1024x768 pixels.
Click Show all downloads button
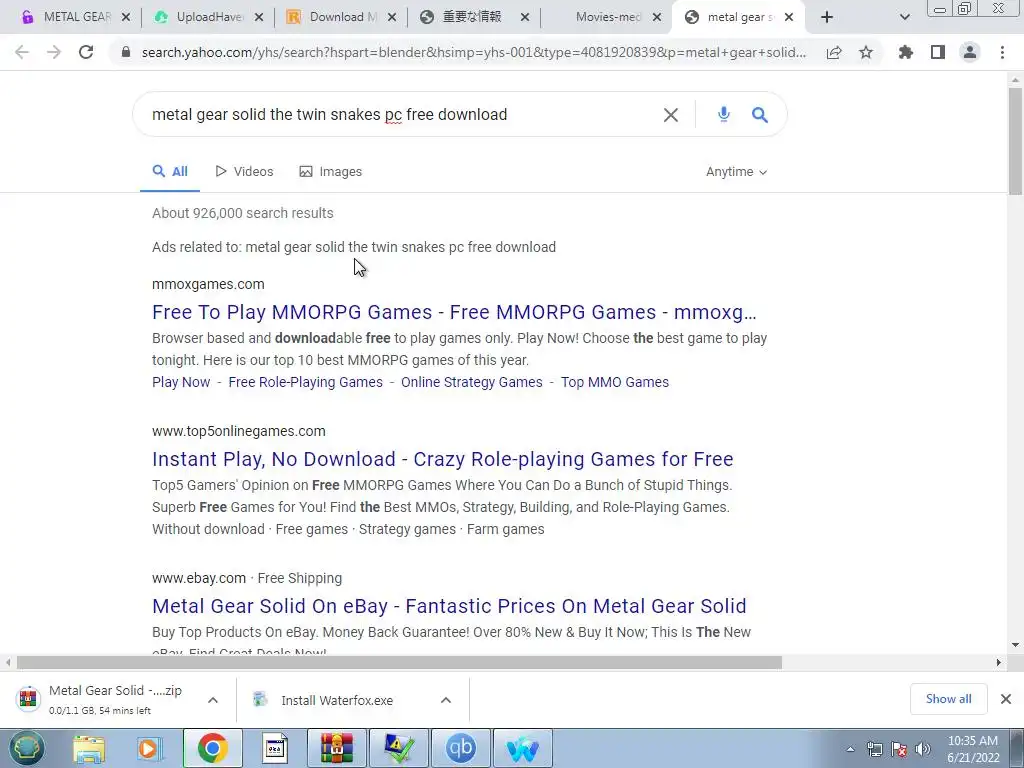click(x=948, y=699)
